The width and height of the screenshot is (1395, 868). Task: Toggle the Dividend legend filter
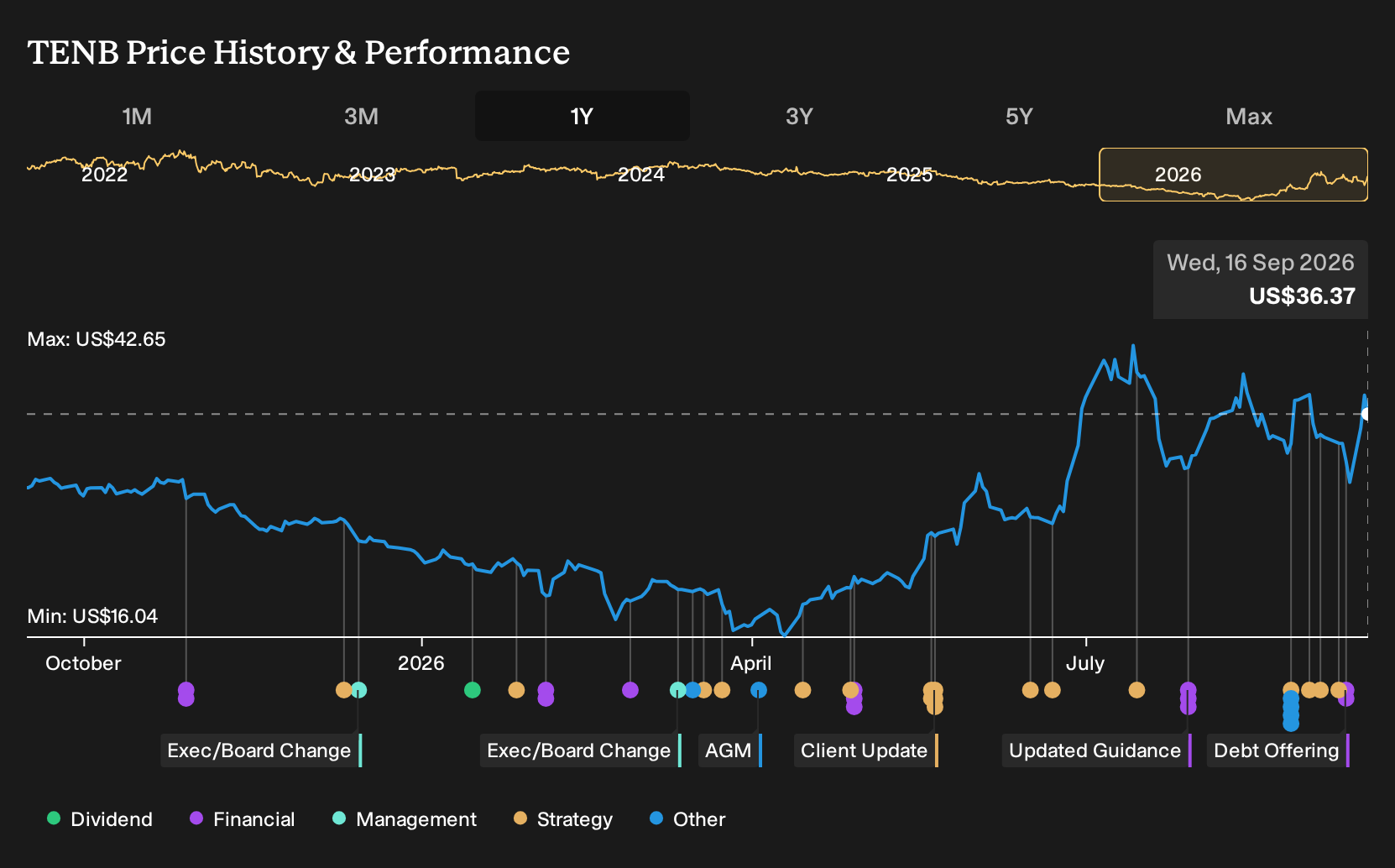100,819
